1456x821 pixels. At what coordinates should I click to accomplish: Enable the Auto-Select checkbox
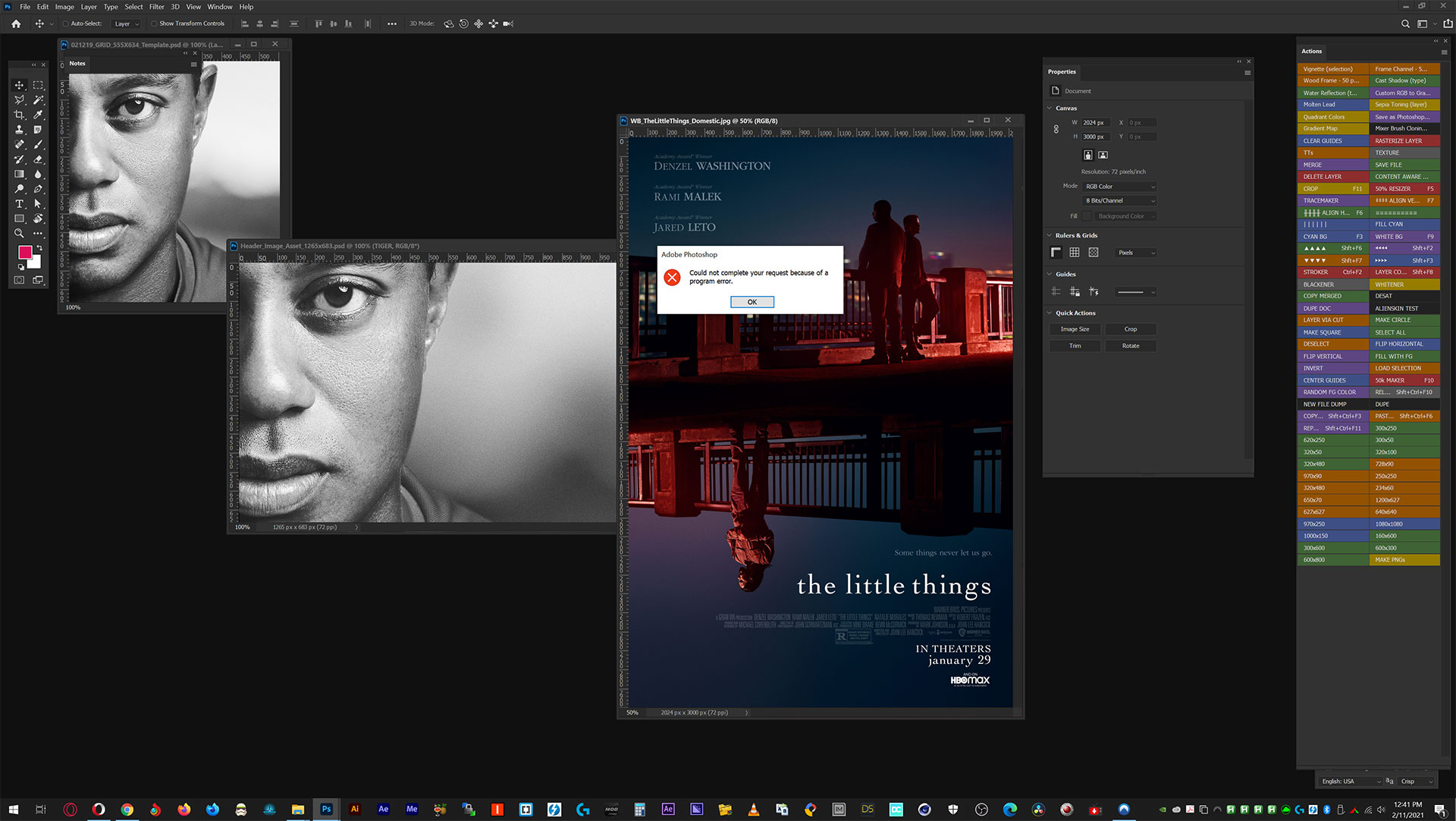(x=66, y=24)
